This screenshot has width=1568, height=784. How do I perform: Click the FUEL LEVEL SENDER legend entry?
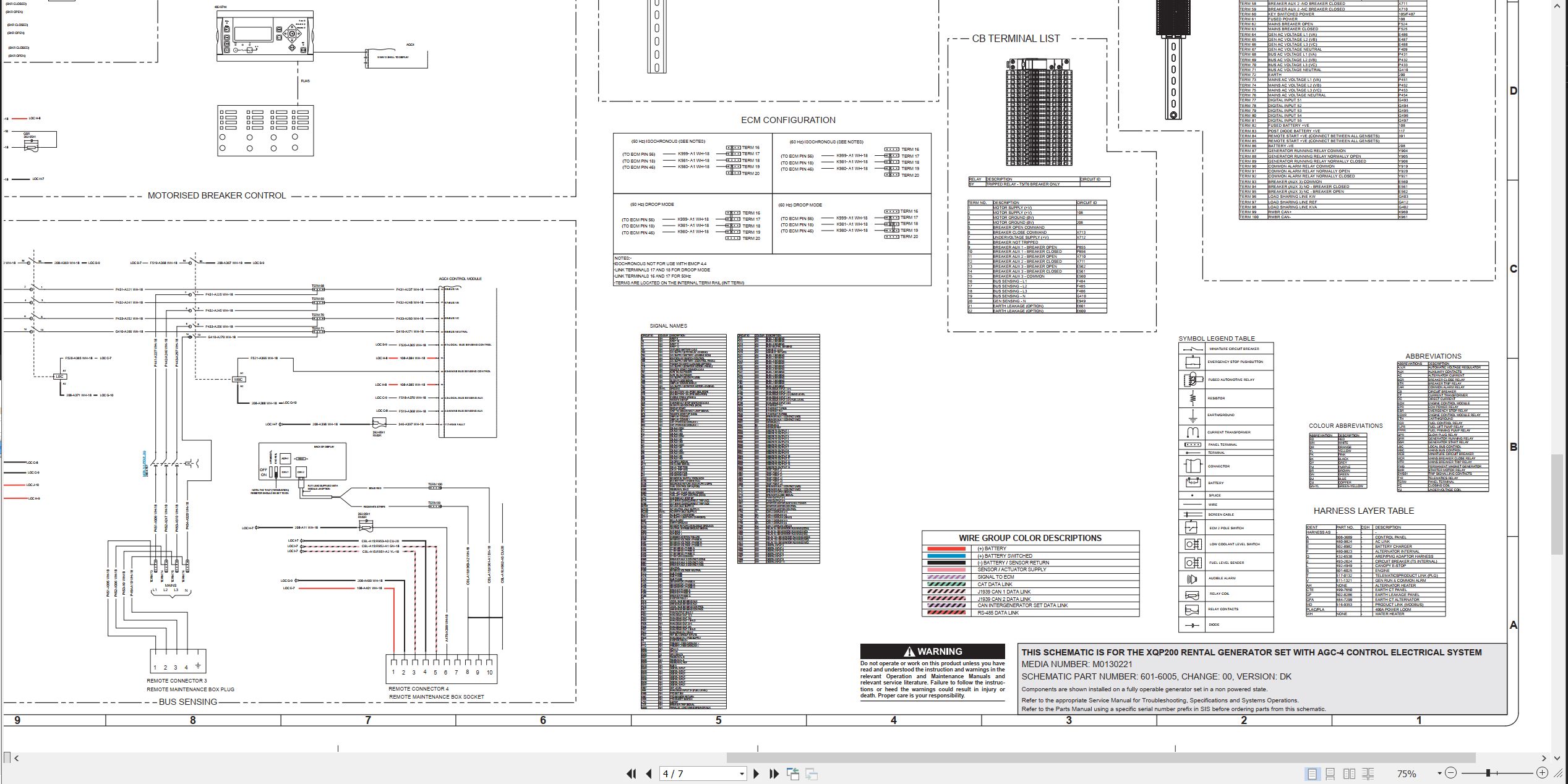[1227, 563]
